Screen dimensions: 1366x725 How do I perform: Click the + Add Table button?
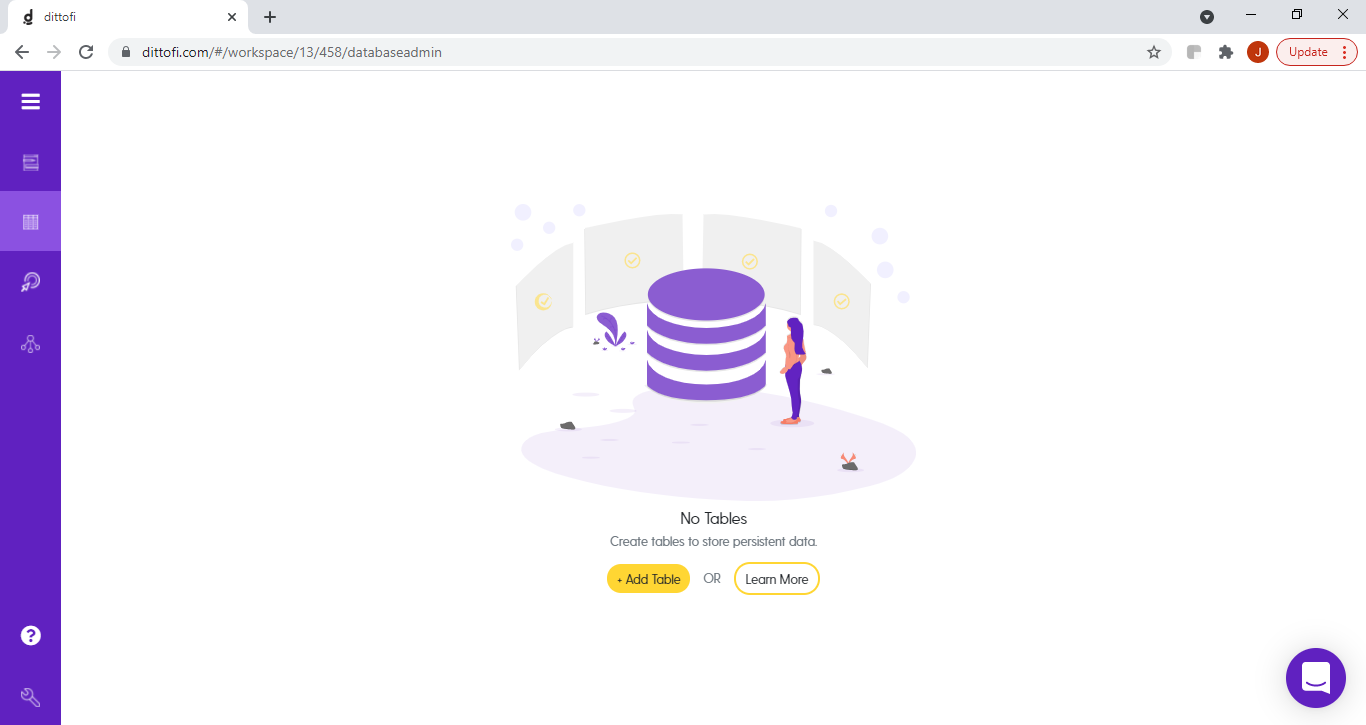coord(648,579)
